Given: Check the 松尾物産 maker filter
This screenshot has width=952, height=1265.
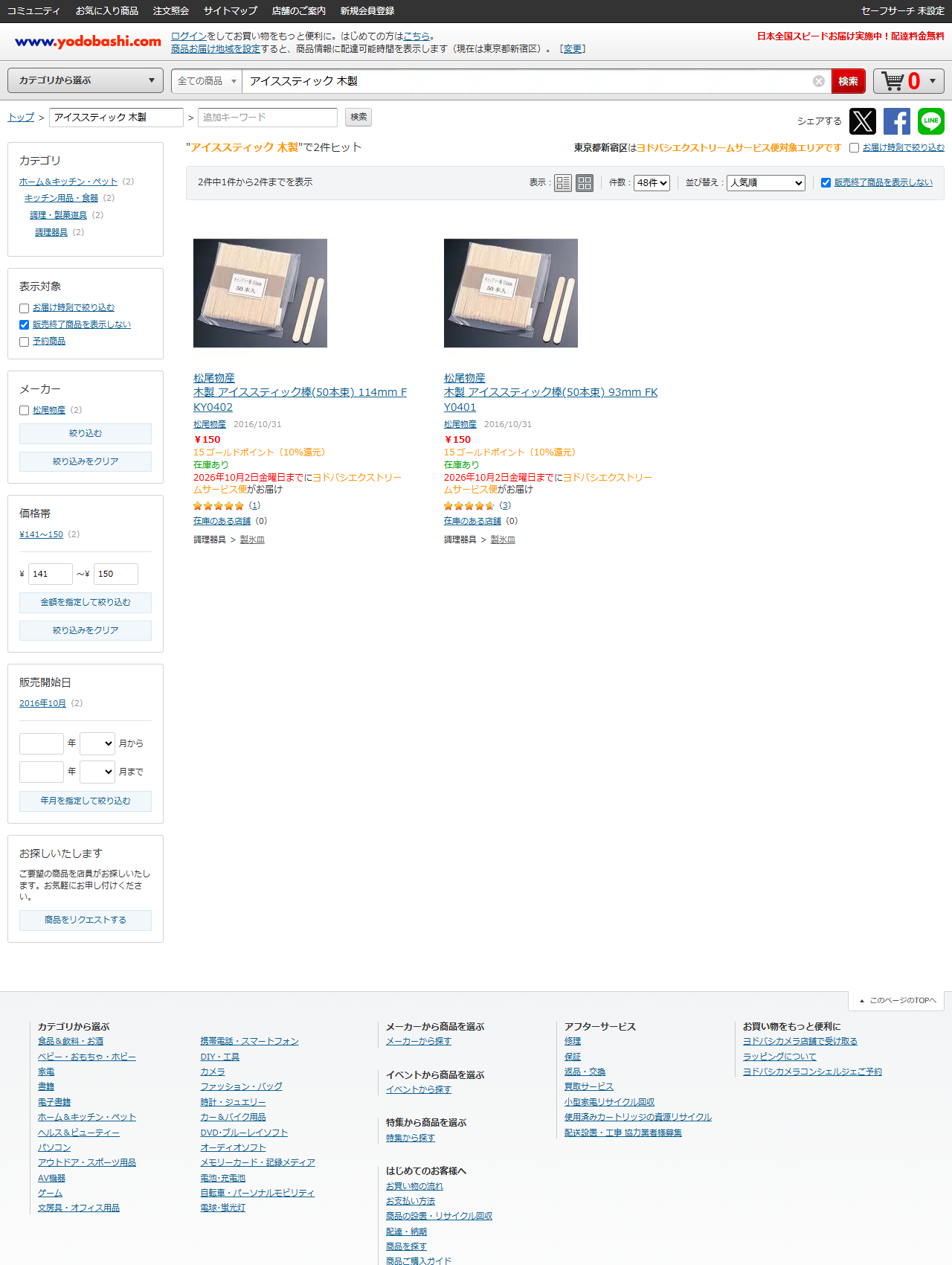Looking at the screenshot, I should click(x=25, y=411).
